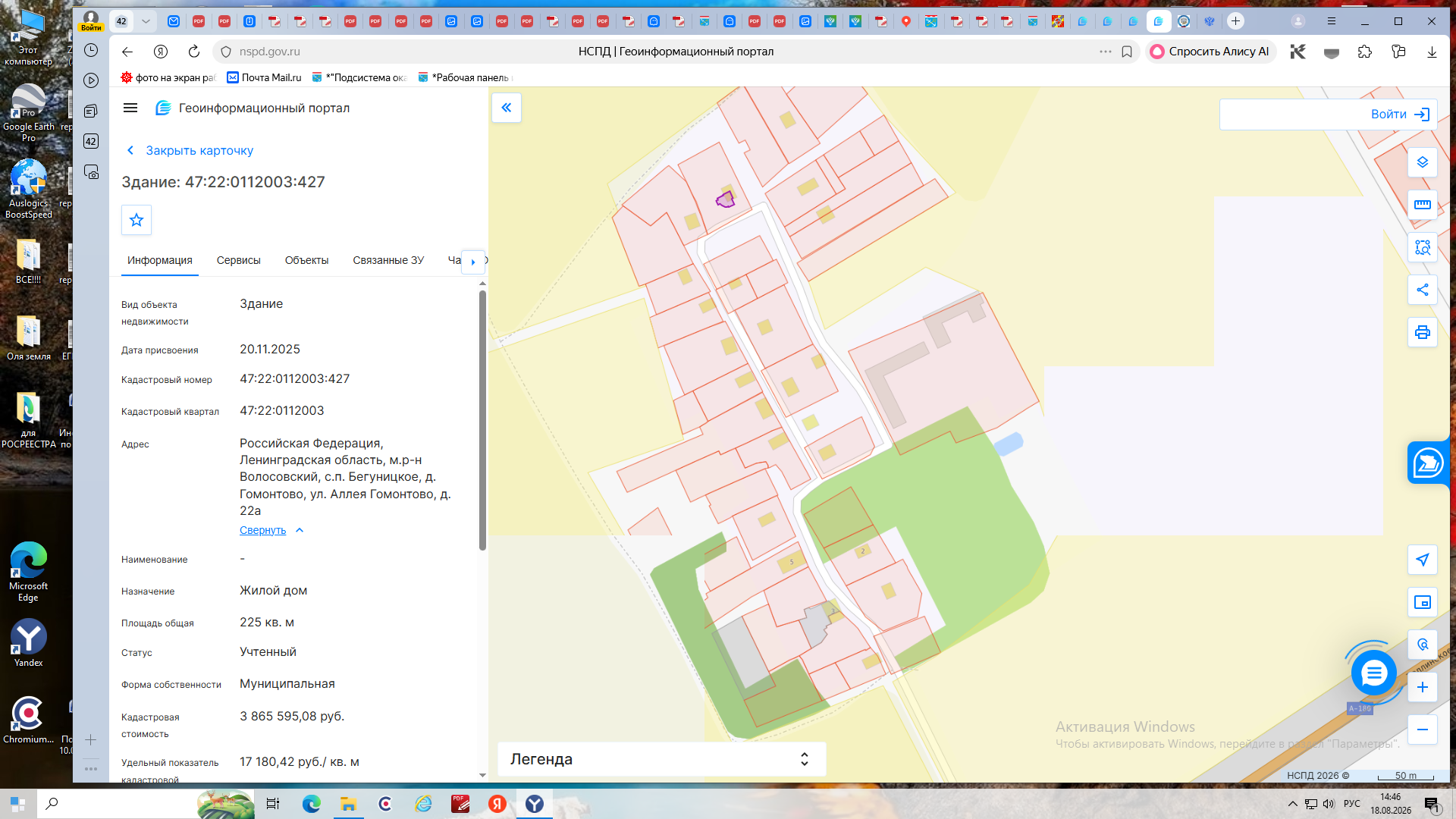Locate me with navigation arrow icon
Screen dimensions: 1456x819
click(1422, 560)
